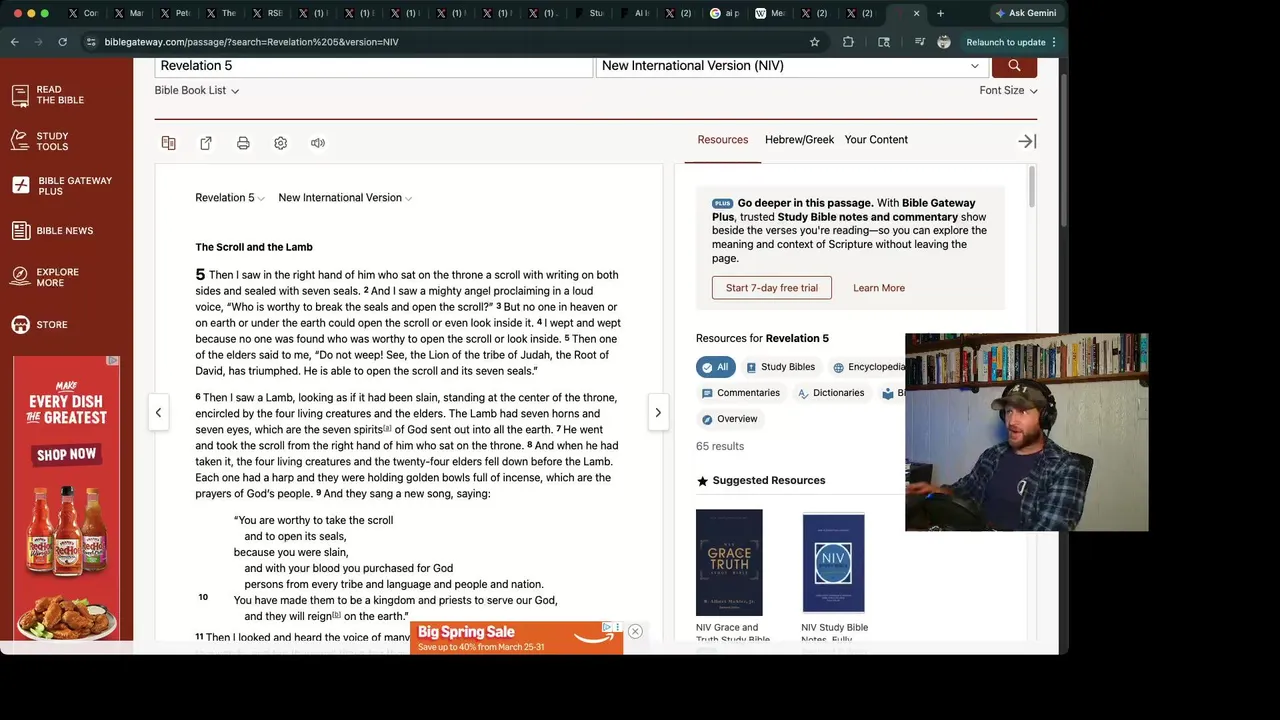Switch to the Resources tab

point(723,140)
